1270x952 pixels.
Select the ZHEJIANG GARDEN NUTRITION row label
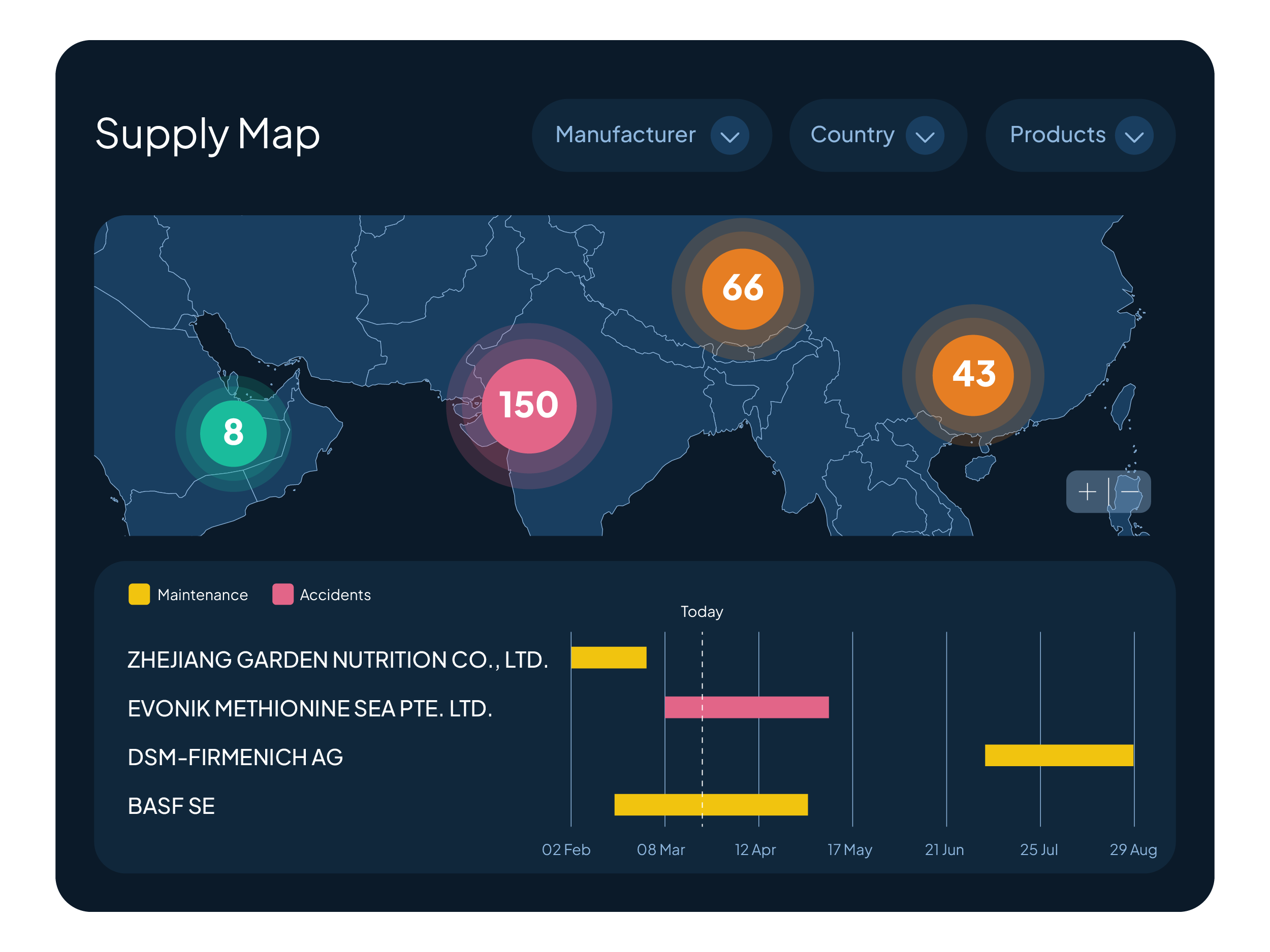coord(337,660)
